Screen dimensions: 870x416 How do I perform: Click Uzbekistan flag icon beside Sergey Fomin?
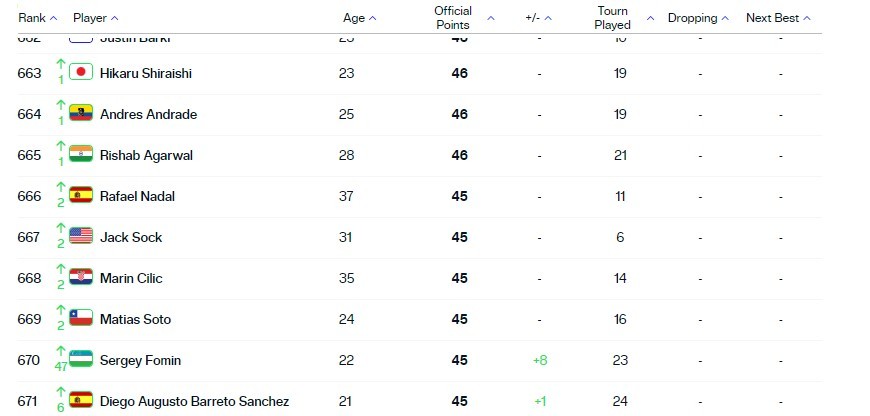coord(81,359)
